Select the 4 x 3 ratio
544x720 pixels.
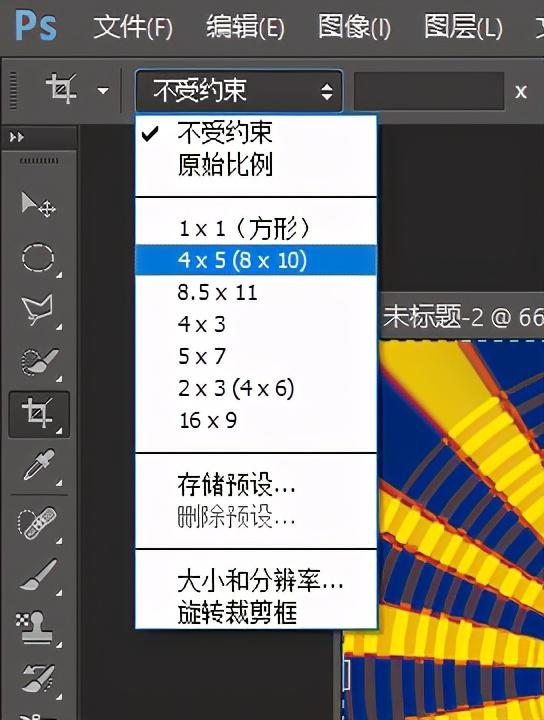click(x=256, y=324)
